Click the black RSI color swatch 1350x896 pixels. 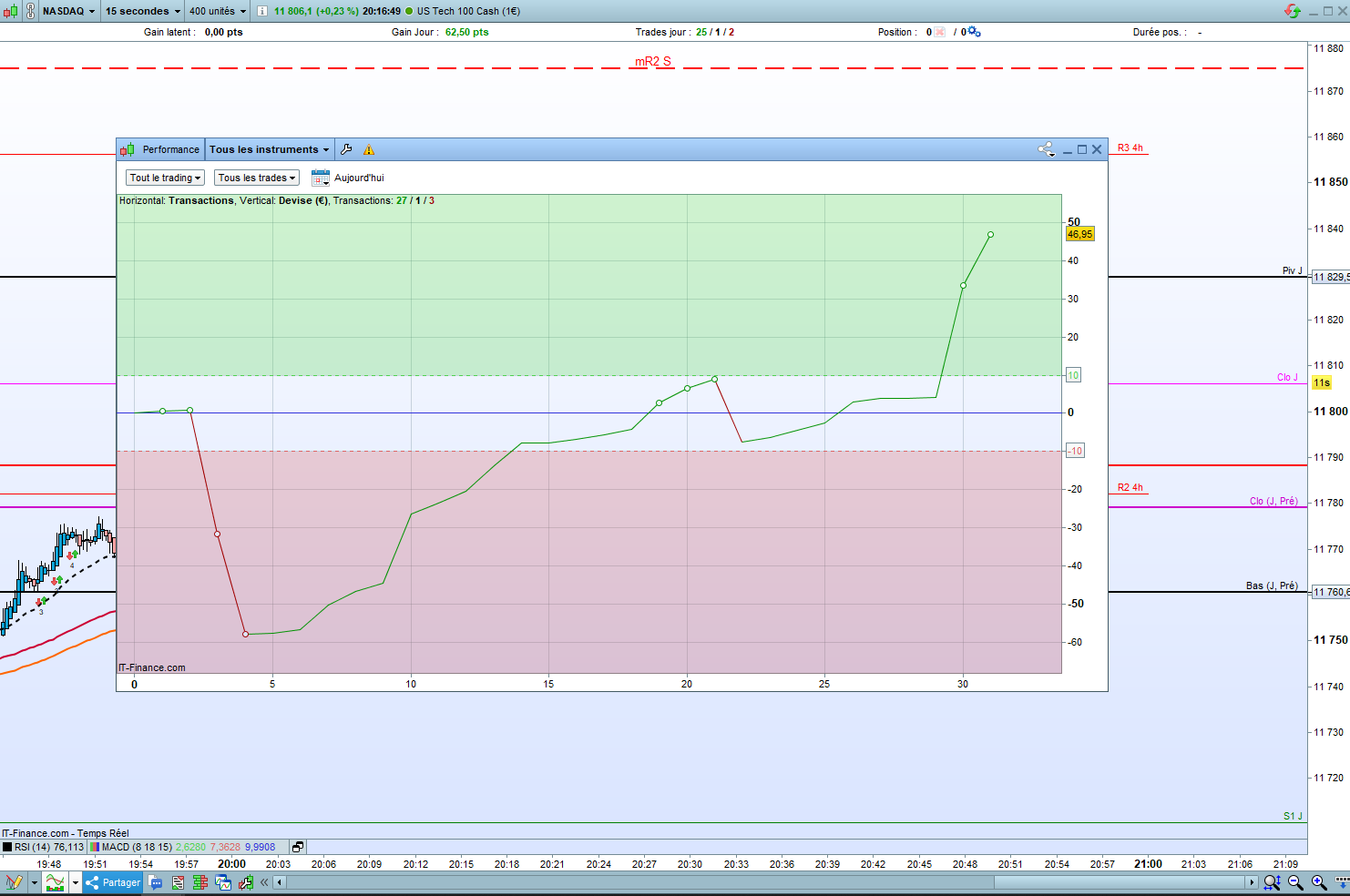click(7, 847)
